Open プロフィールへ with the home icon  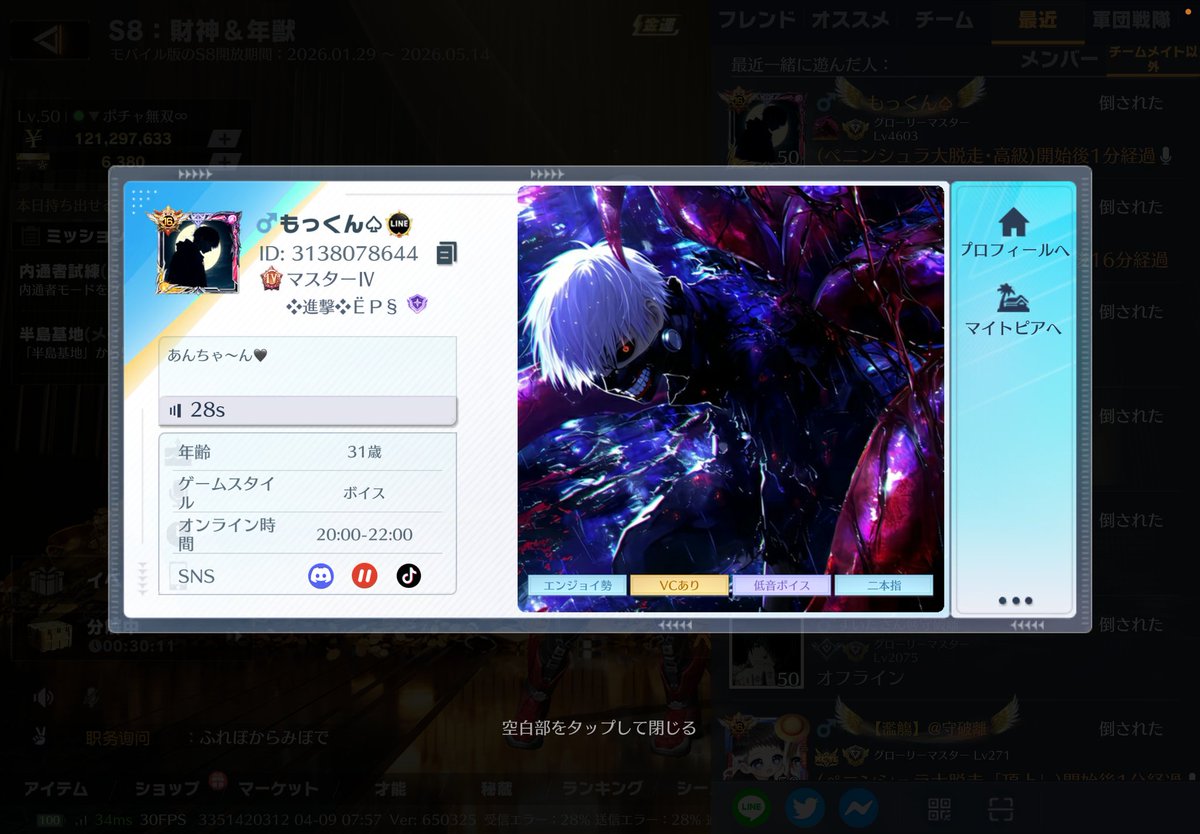[1014, 232]
